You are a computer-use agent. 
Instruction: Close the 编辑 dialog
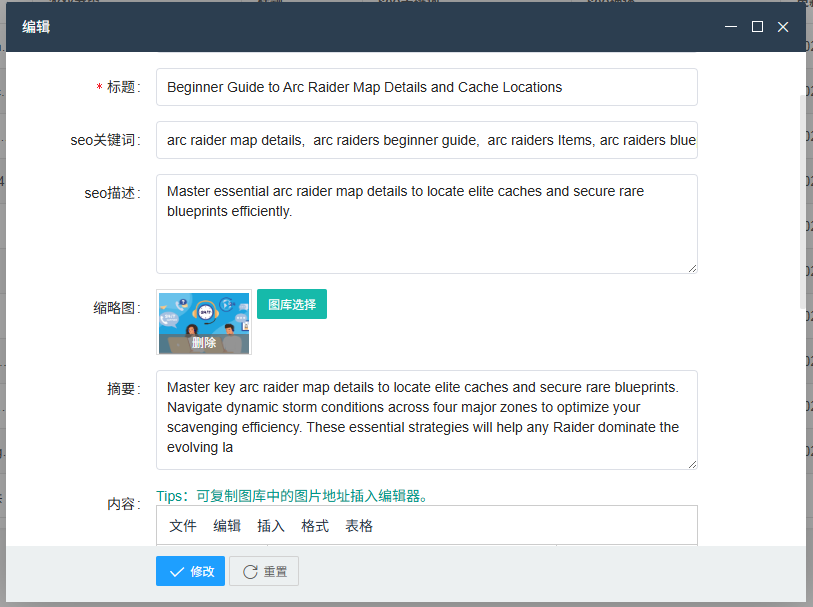tap(783, 27)
